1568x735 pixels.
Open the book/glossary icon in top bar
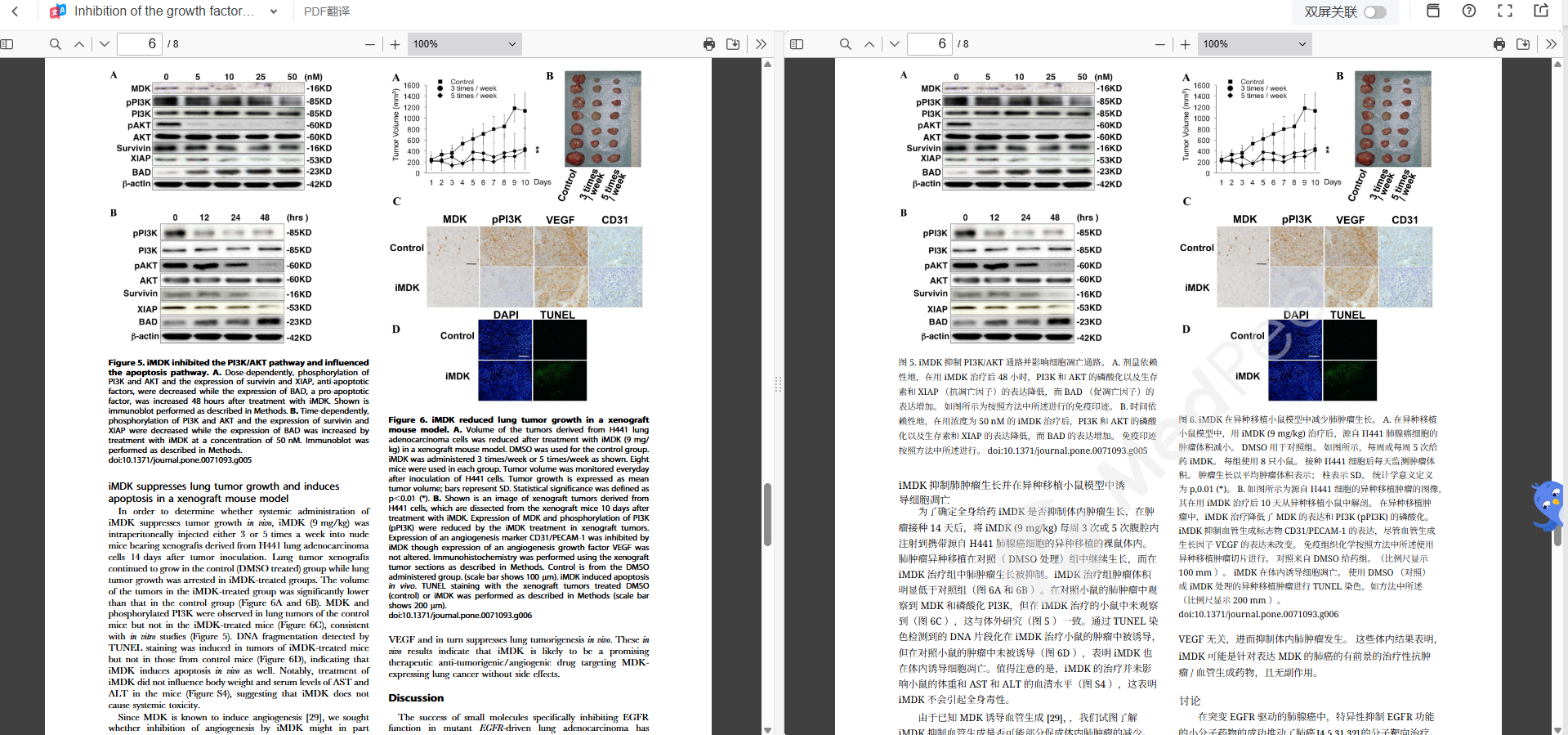[x=1433, y=11]
